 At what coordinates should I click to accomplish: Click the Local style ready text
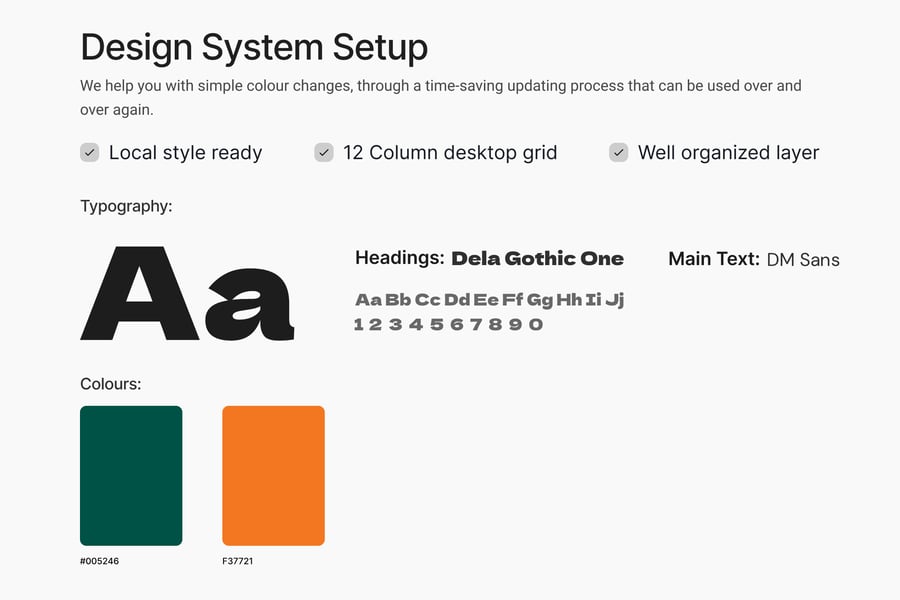[x=185, y=153]
